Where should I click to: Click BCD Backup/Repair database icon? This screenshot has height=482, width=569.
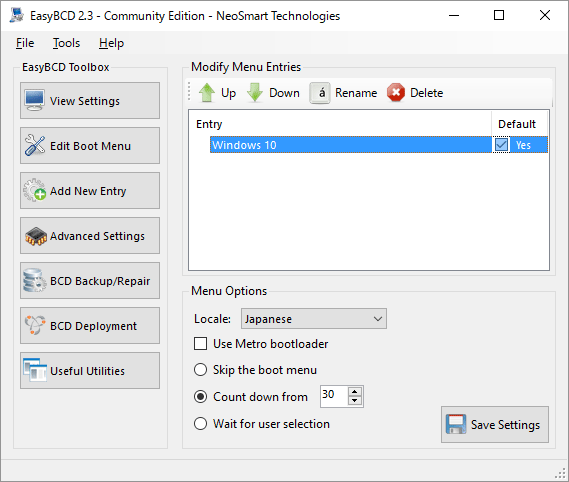(34, 281)
